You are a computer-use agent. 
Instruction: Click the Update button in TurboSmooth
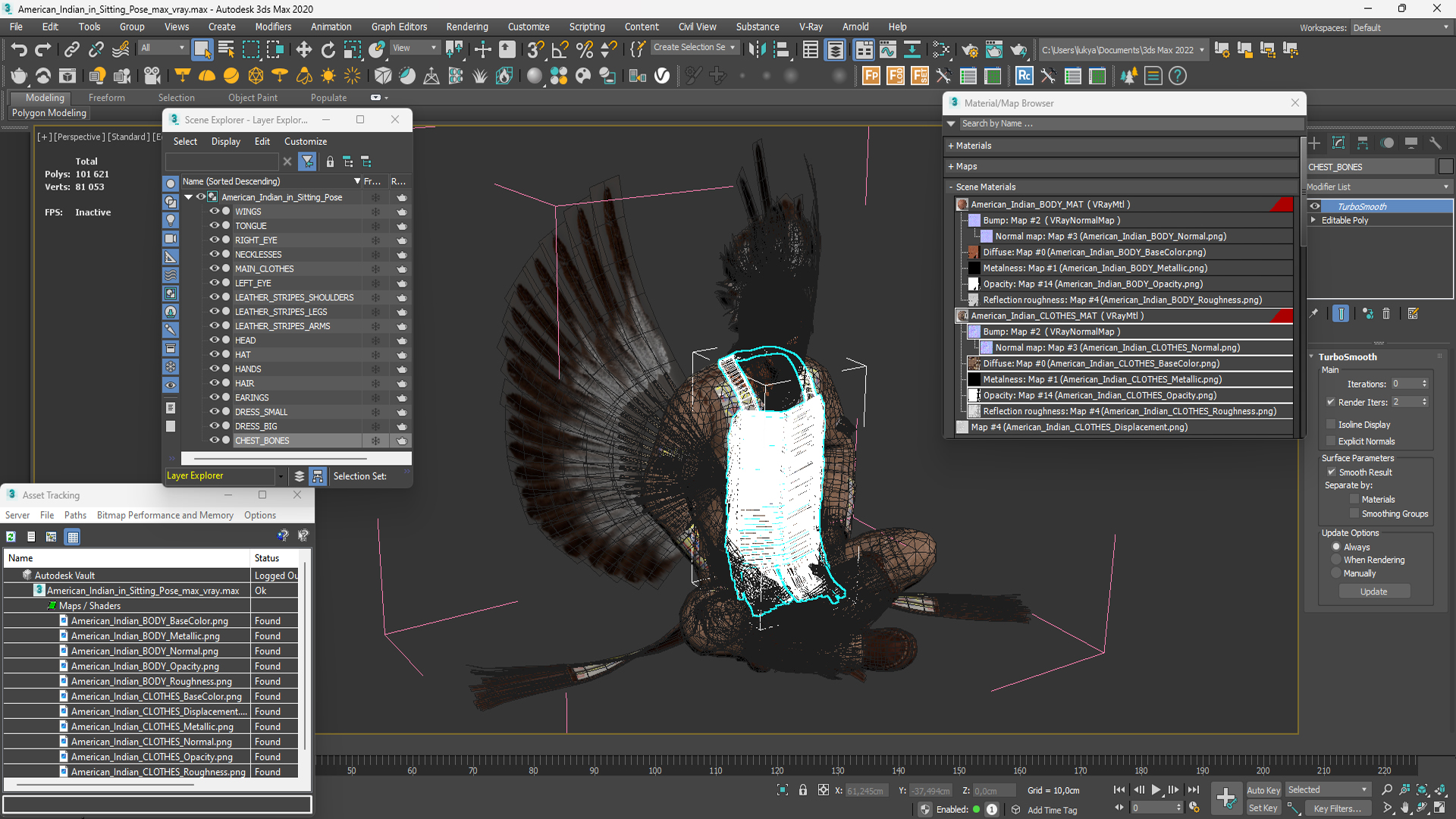click(1373, 591)
